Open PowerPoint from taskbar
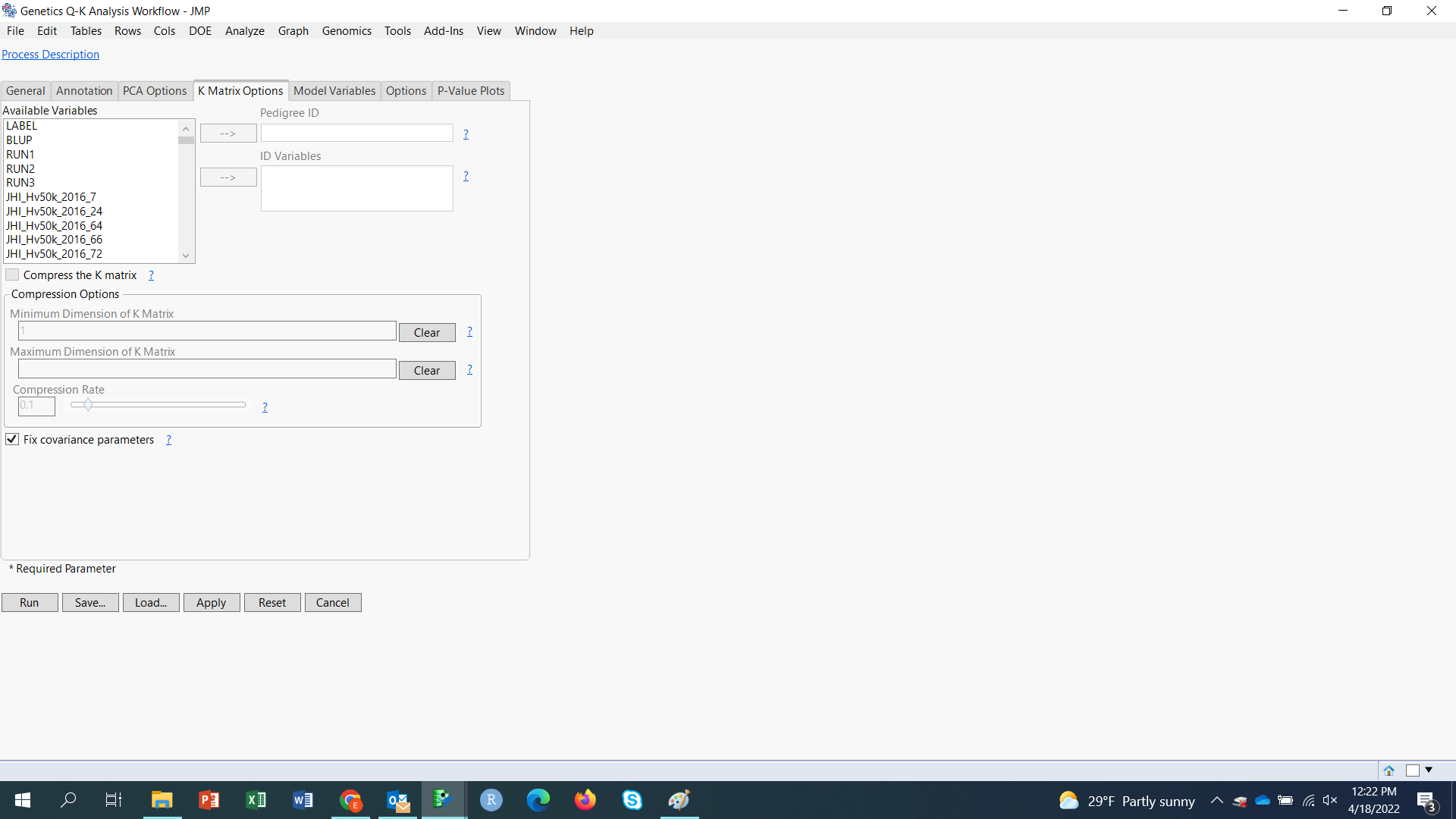This screenshot has width=1456, height=819. [x=209, y=800]
